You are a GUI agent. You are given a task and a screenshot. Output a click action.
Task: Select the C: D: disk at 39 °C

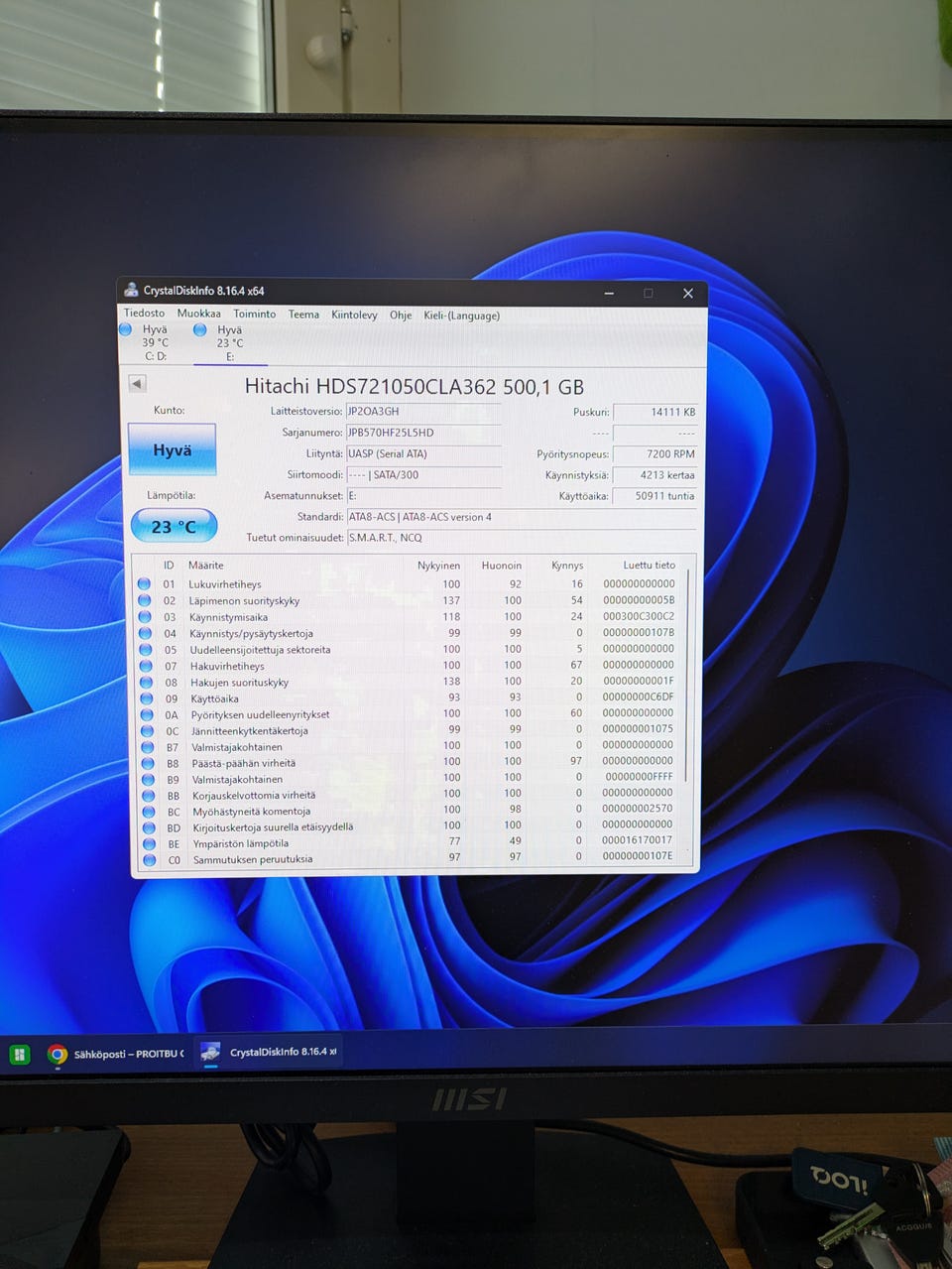(x=155, y=342)
